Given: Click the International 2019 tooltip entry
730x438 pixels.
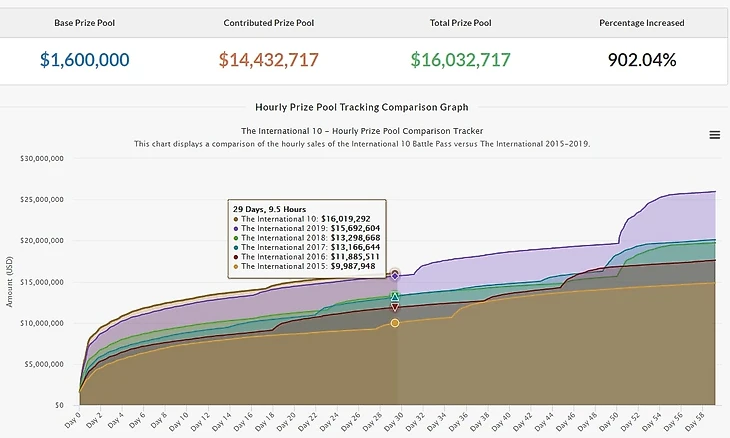Looking at the screenshot, I should click(310, 228).
